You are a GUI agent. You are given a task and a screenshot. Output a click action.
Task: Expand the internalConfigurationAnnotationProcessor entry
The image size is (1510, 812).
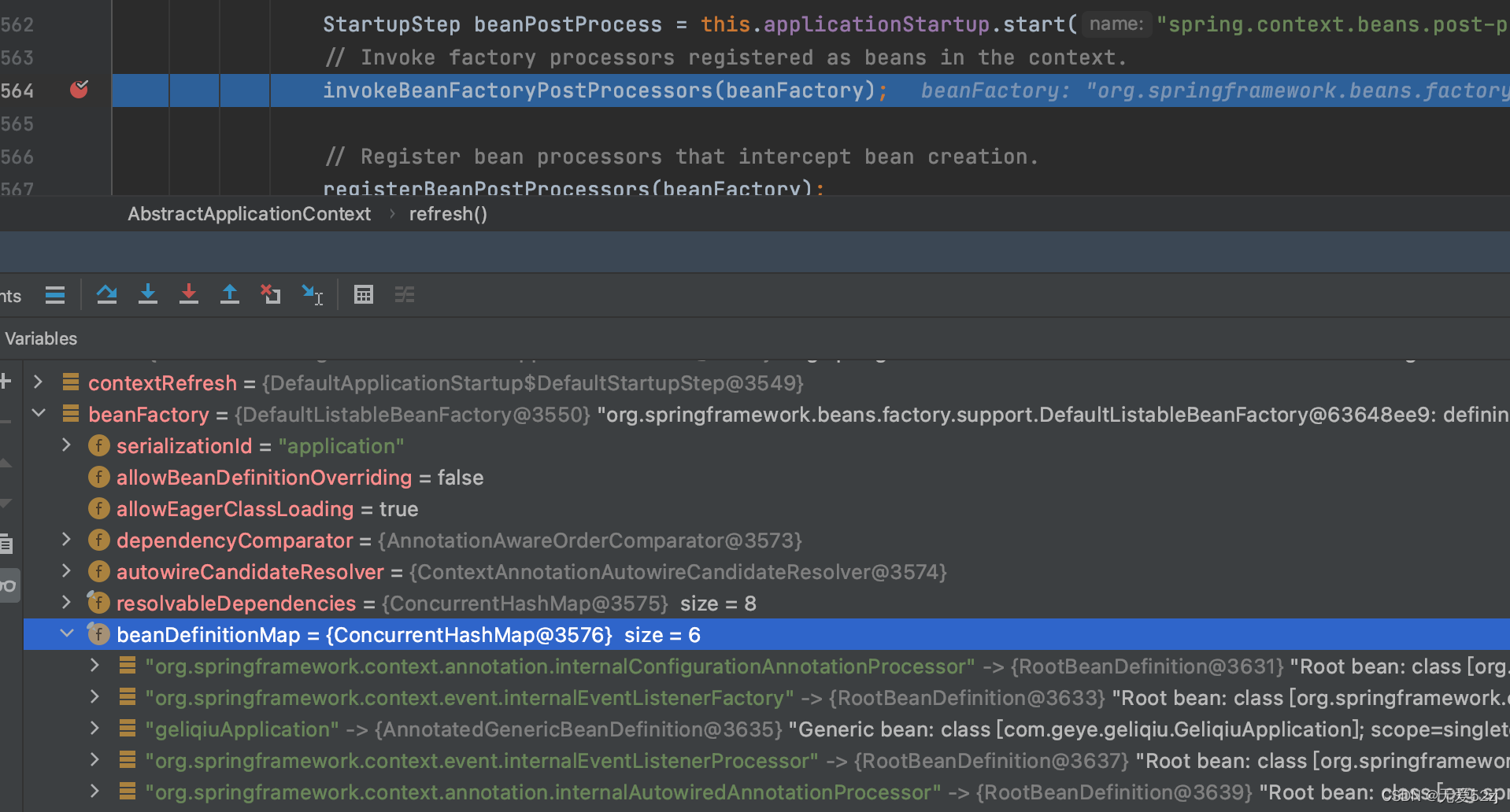click(x=95, y=666)
